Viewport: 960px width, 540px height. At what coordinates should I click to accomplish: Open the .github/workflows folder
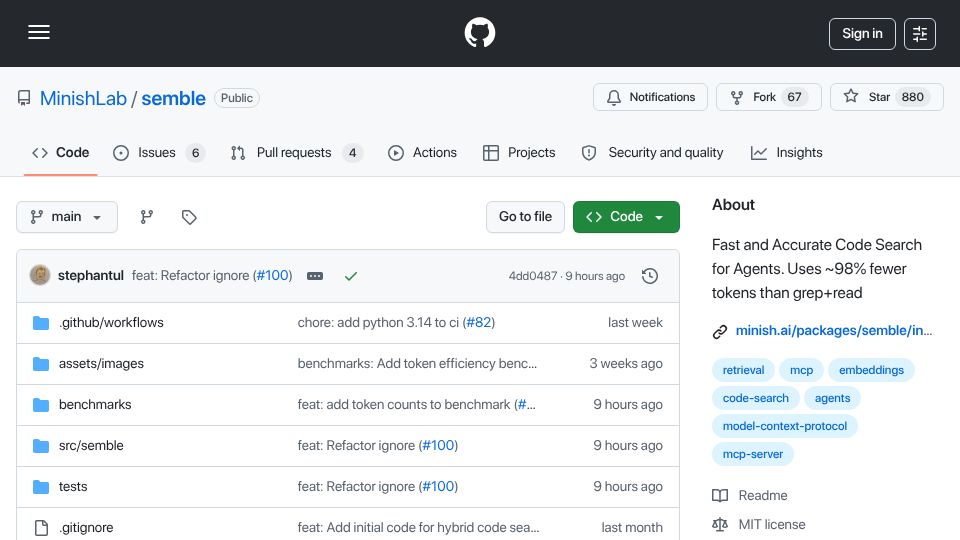pyautogui.click(x=111, y=323)
